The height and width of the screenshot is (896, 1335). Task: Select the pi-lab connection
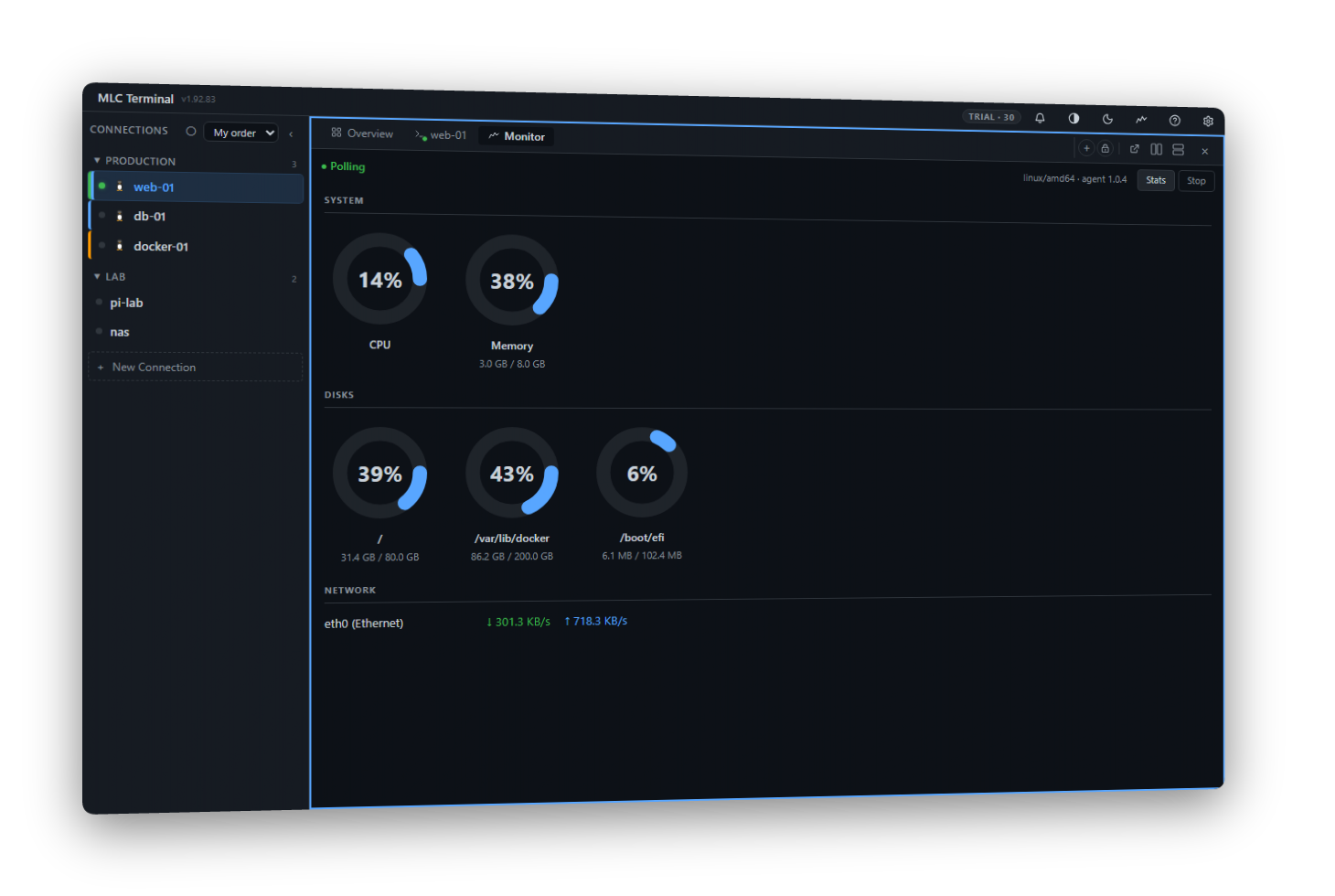[x=196, y=303]
